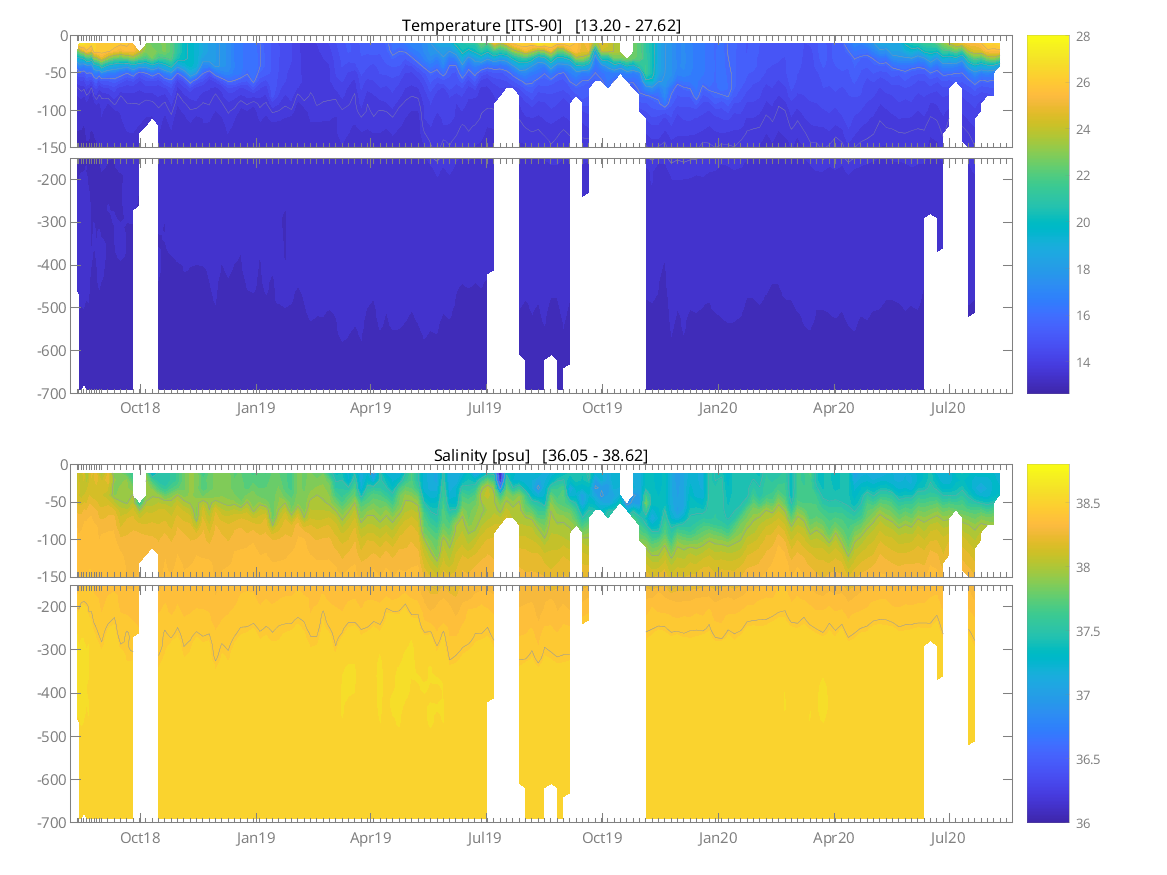Click the 38.5 label on the salinity colorbar
The height and width of the screenshot is (875, 1167).
[1093, 504]
